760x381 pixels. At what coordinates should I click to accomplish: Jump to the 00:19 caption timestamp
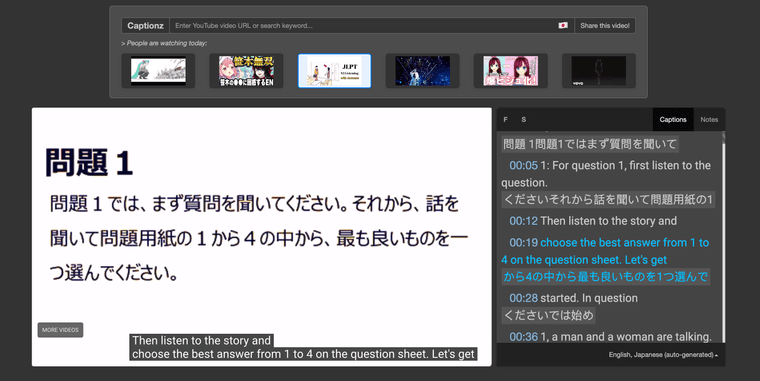click(x=523, y=242)
